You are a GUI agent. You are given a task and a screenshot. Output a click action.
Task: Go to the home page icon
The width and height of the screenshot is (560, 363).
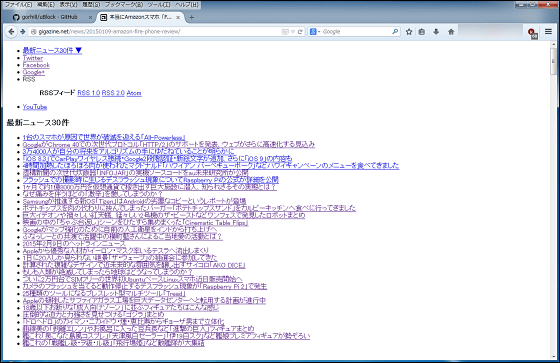pos(451,32)
